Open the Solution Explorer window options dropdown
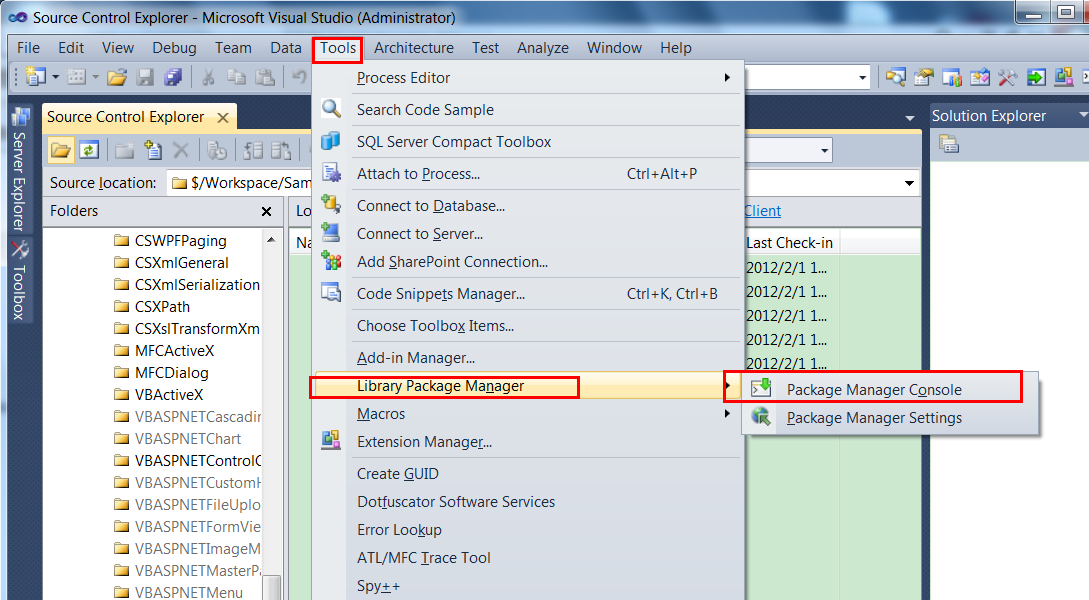 [1083, 115]
